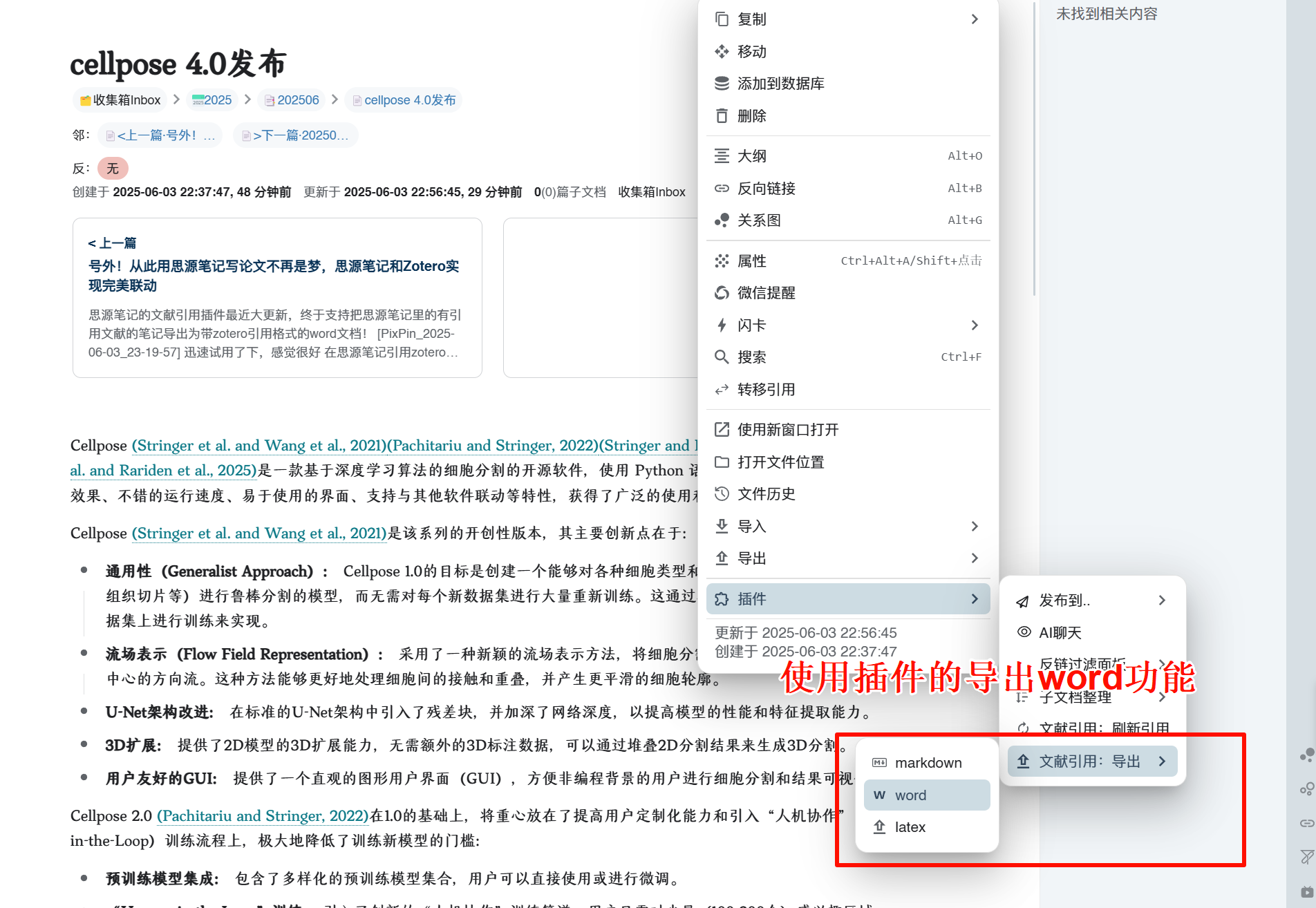The image size is (1316, 908).
Task: Expand the 插件 plugins submenu
Action: (848, 599)
